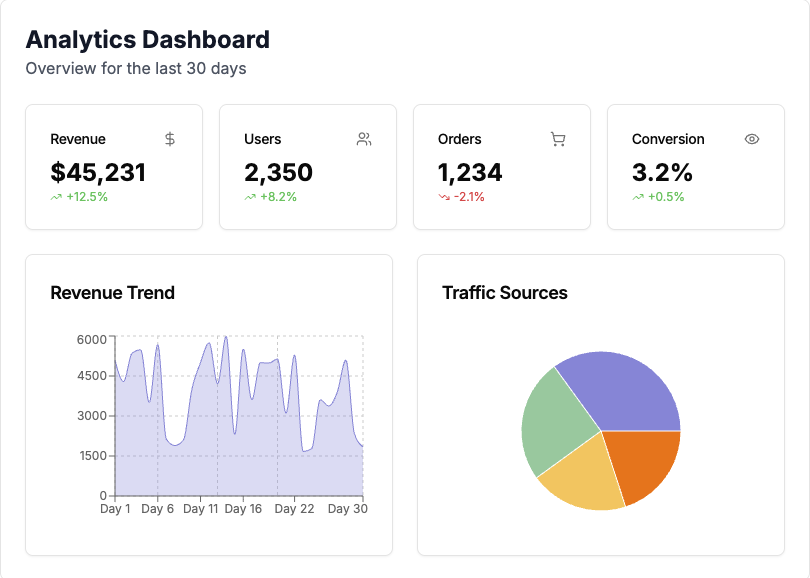Image resolution: width=810 pixels, height=578 pixels.
Task: Click the Revenue Trend chart title
Action: pos(112,293)
